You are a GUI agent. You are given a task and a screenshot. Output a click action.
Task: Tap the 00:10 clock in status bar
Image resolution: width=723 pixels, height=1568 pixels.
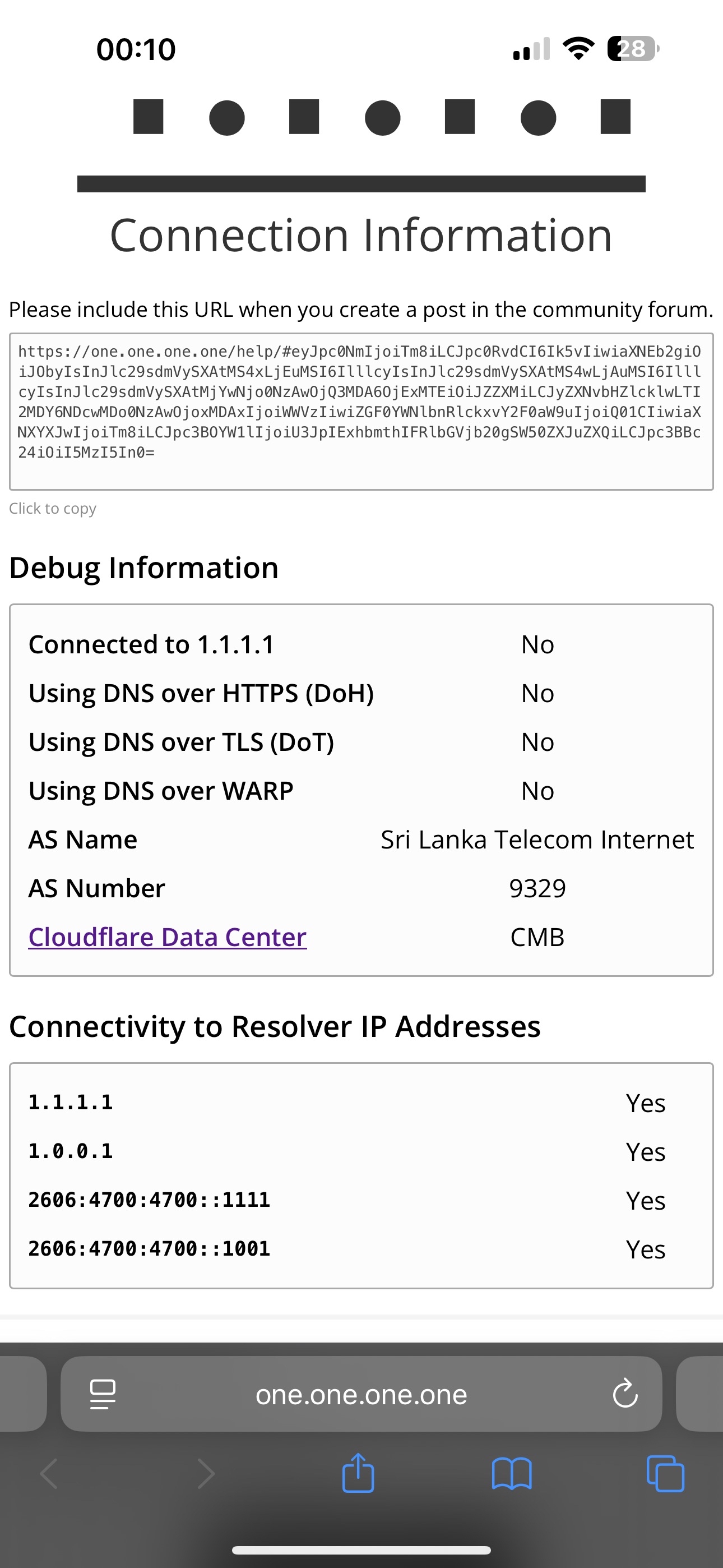click(136, 49)
